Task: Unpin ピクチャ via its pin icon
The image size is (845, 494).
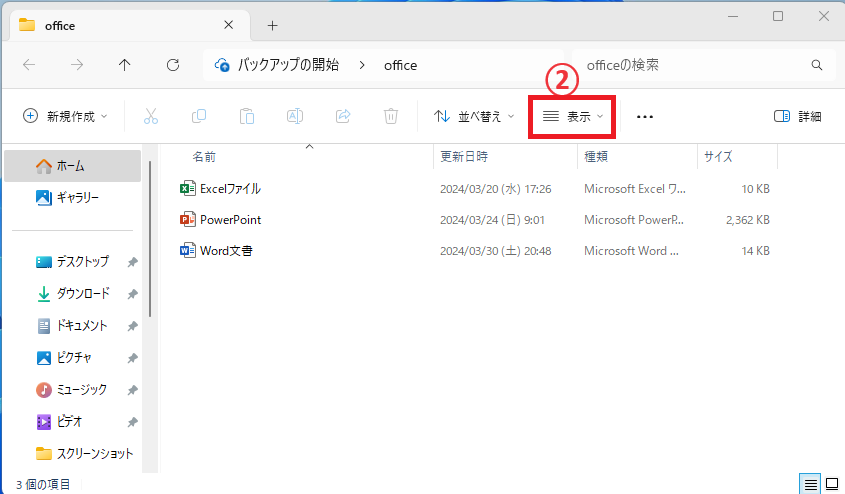Action: tap(132, 358)
